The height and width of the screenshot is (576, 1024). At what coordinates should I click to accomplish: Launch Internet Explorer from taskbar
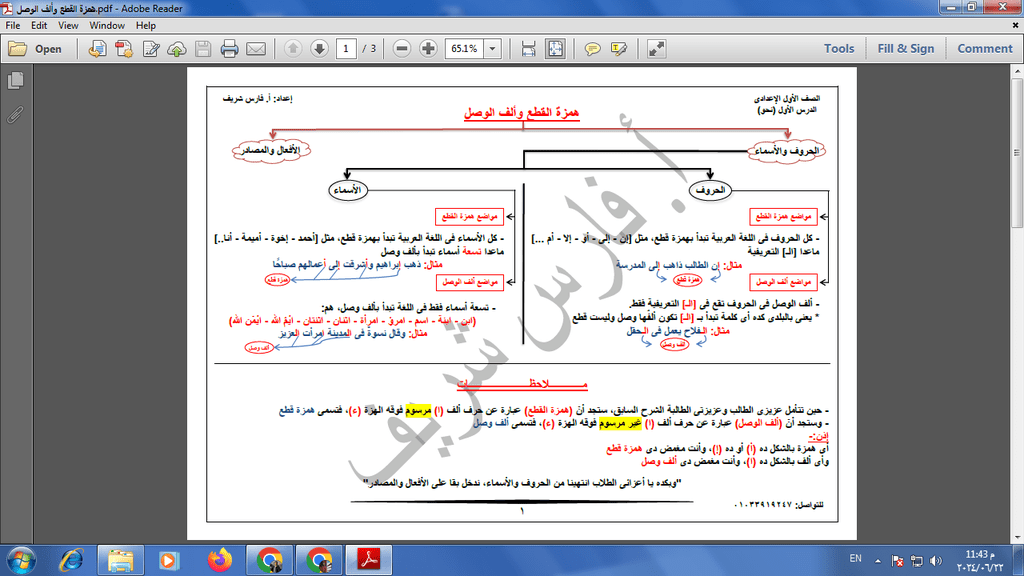(x=71, y=560)
